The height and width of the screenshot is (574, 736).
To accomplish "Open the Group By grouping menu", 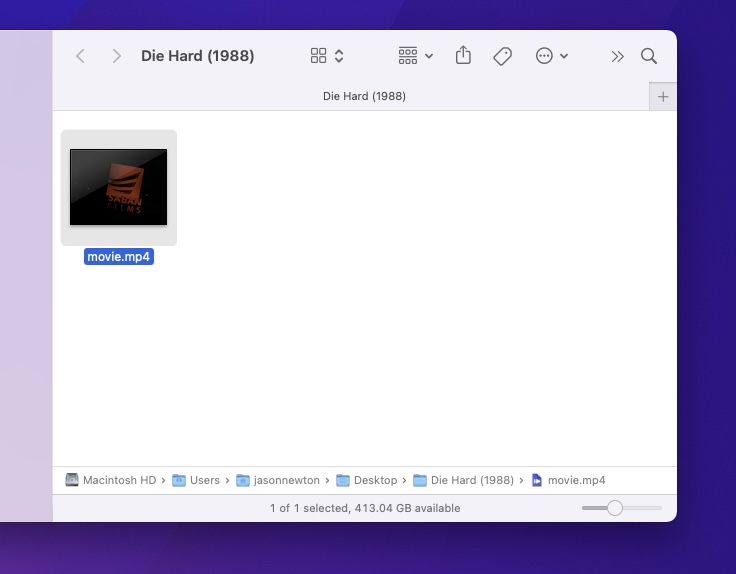I will (415, 56).
